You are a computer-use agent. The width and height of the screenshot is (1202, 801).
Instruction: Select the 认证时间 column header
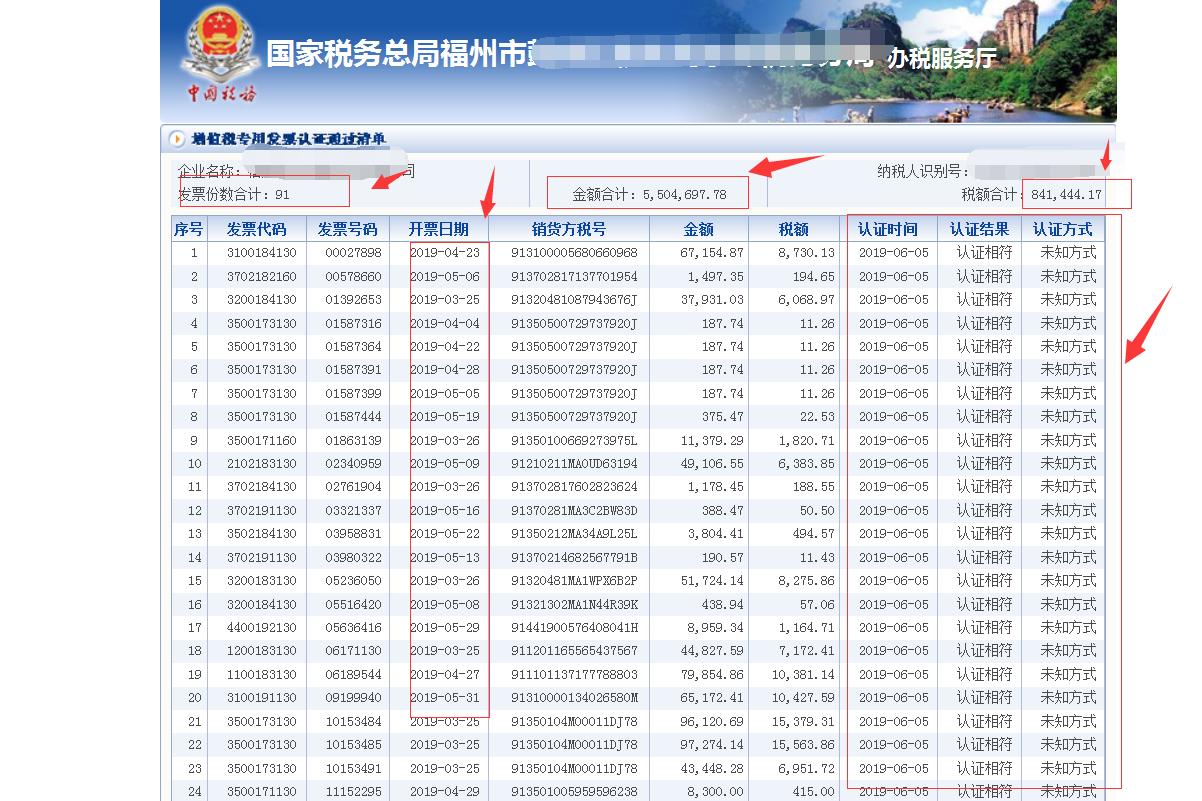891,228
